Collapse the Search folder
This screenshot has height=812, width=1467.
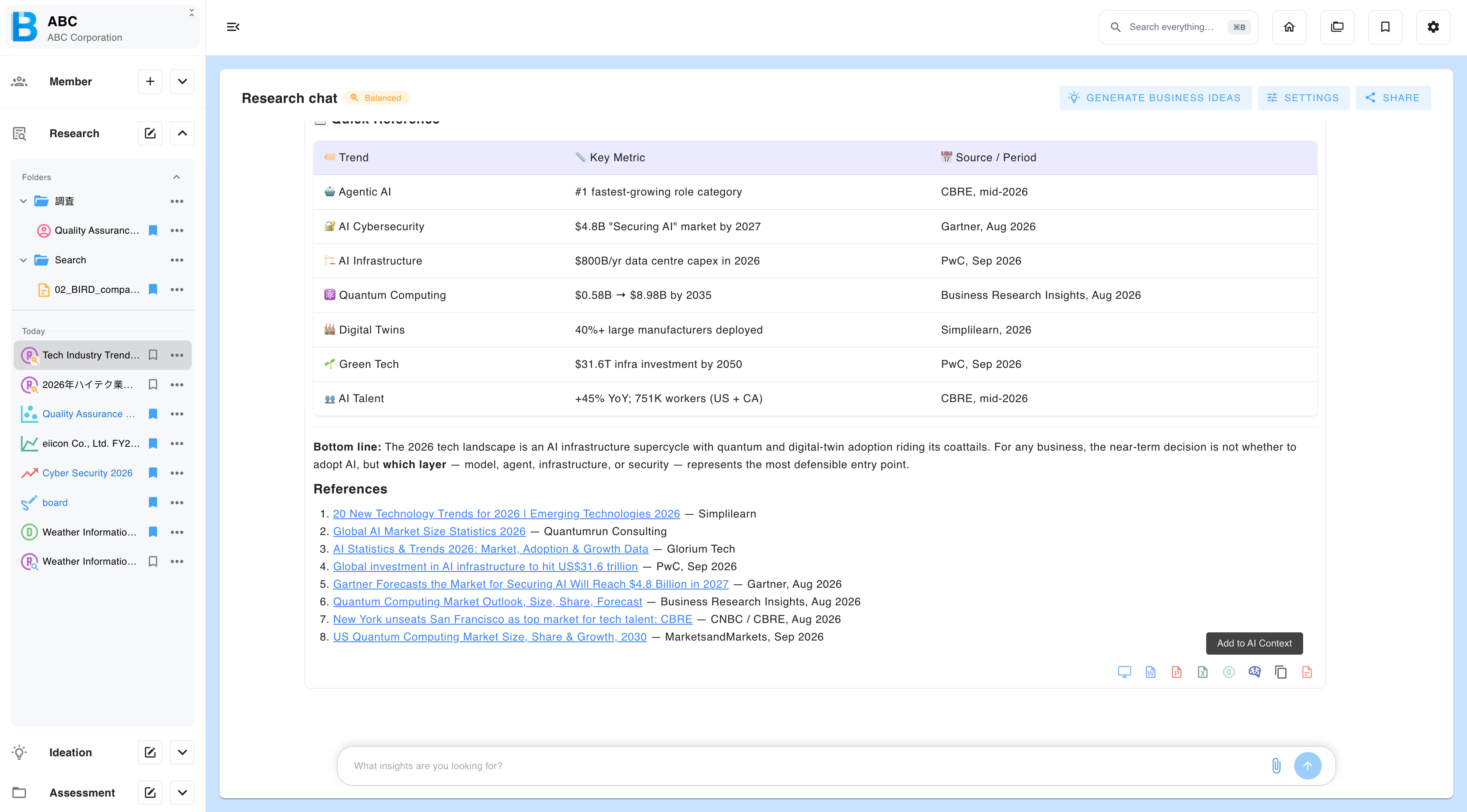23,260
